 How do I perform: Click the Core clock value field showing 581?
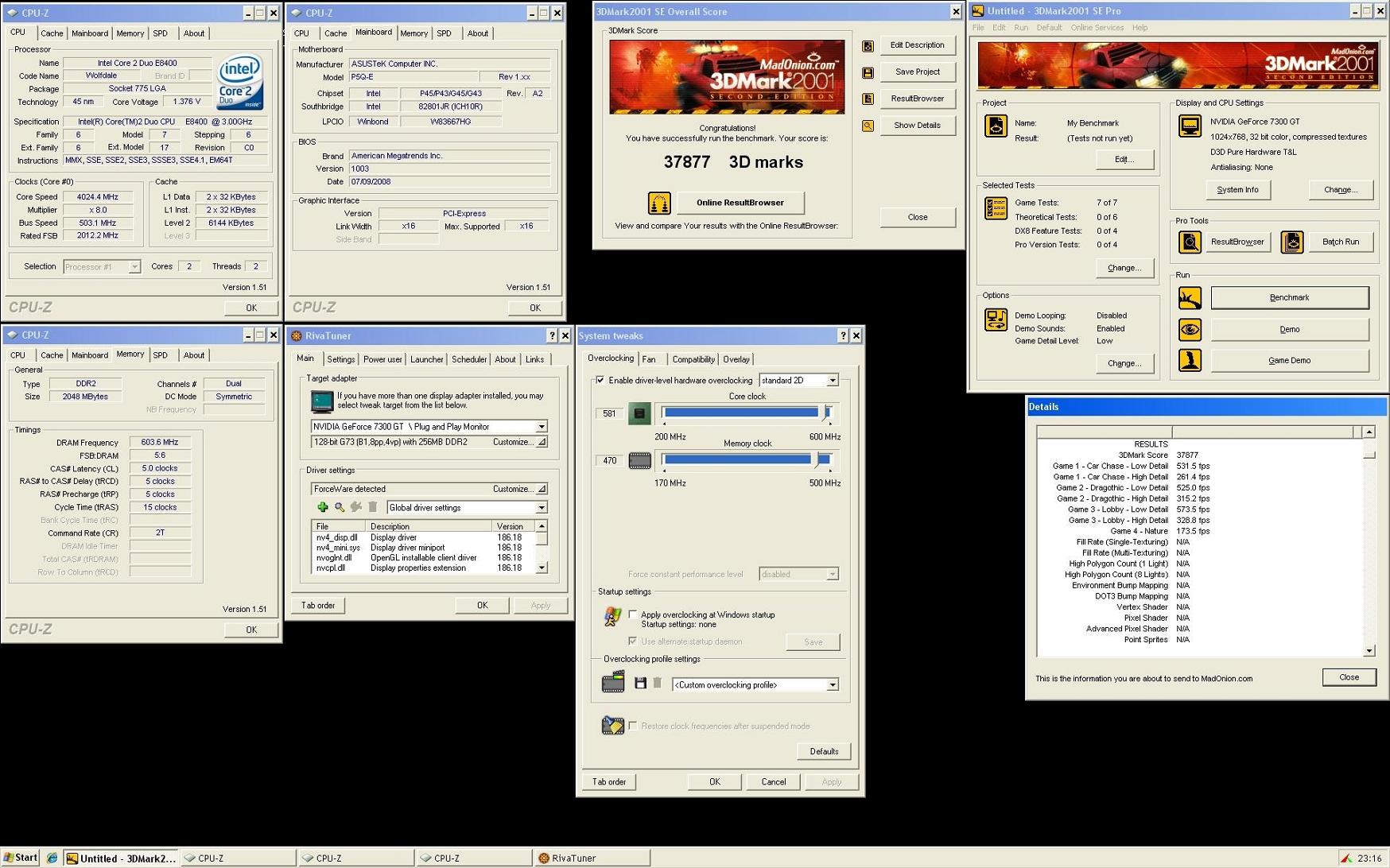pos(610,413)
